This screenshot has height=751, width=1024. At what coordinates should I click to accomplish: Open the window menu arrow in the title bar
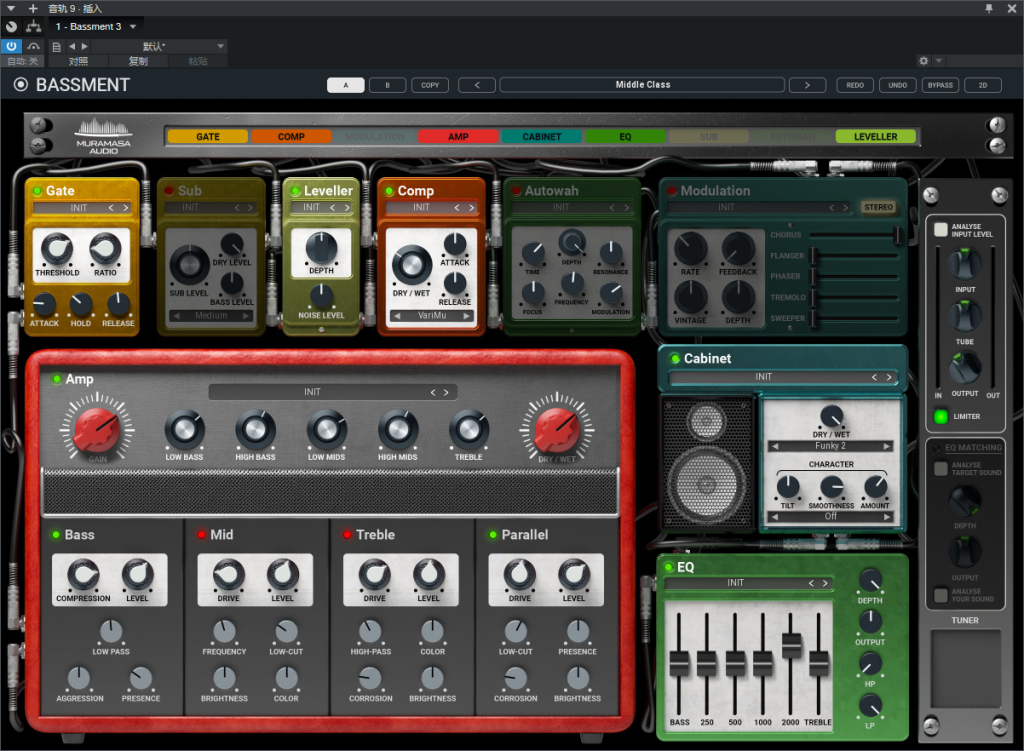pyautogui.click(x=11, y=8)
